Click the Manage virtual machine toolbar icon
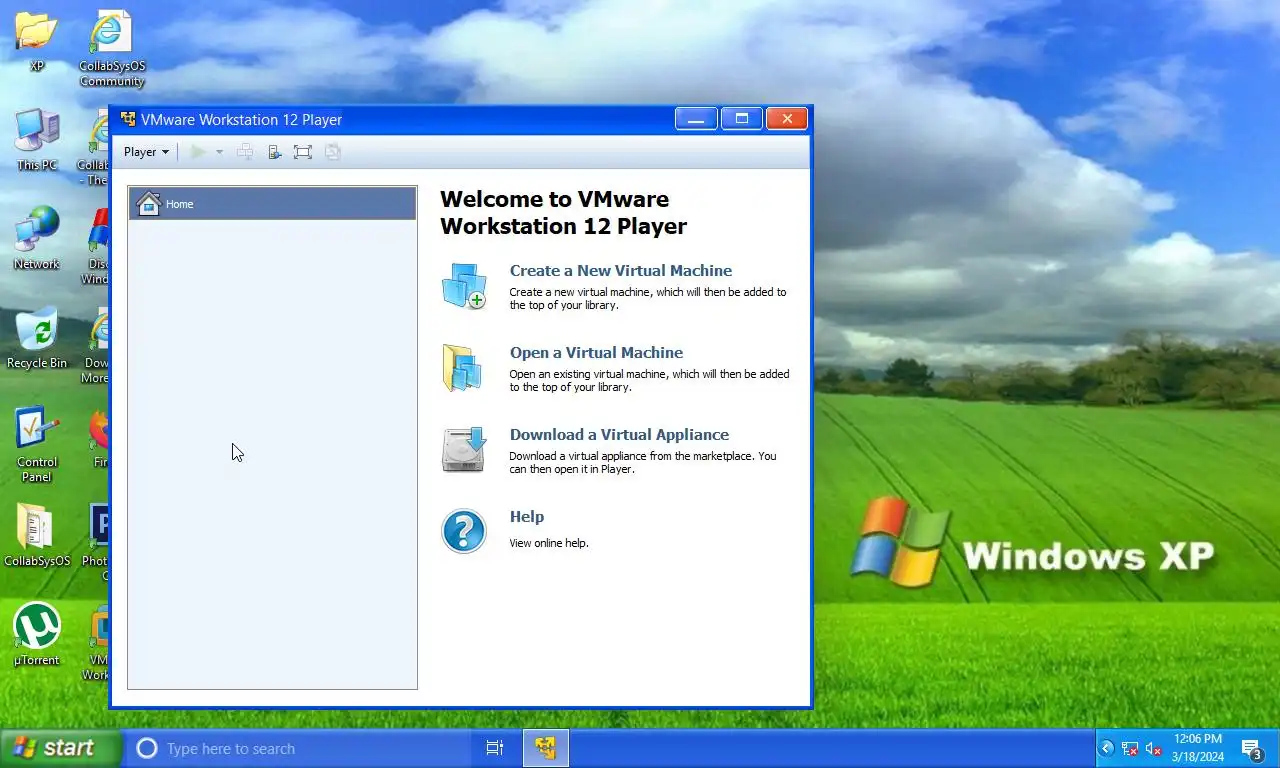This screenshot has width=1280, height=768. [275, 152]
